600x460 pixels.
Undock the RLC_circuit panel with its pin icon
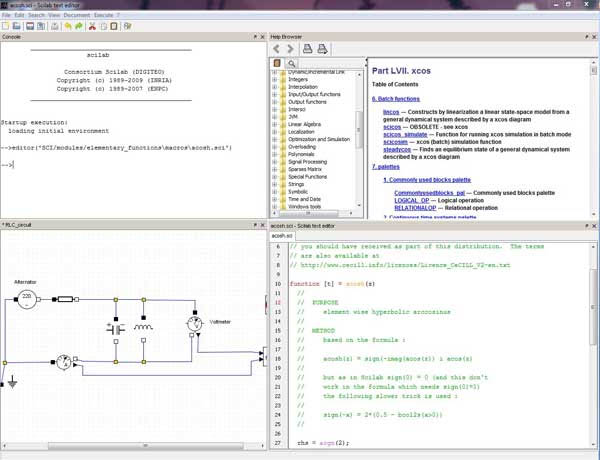(255, 225)
